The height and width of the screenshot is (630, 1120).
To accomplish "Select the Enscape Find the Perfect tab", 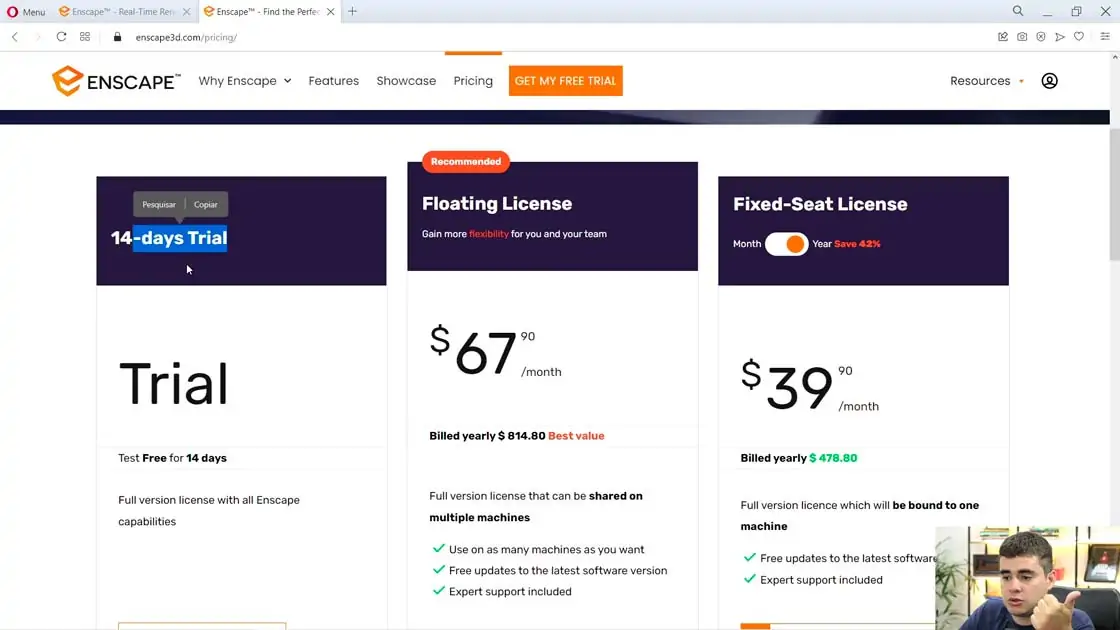I will pos(261,11).
